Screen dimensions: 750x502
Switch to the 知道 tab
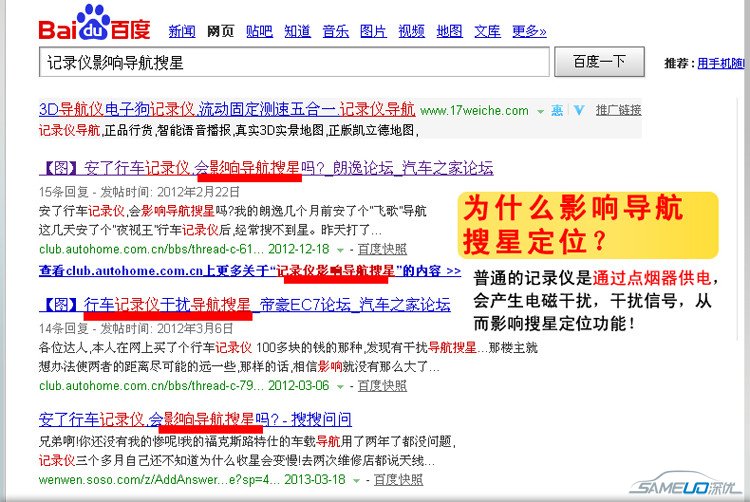[x=298, y=32]
